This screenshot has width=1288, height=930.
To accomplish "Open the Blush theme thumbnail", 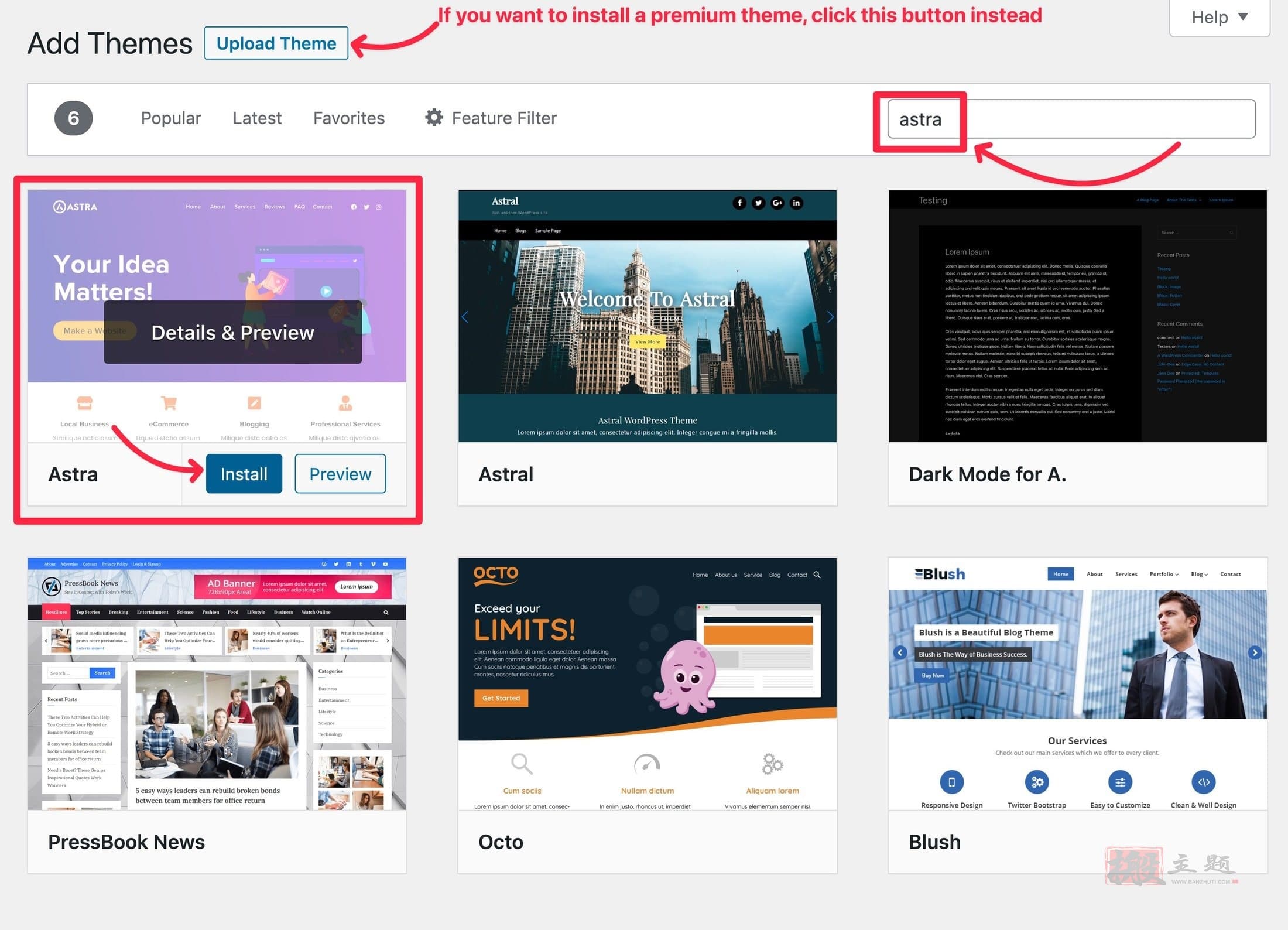I will pos(1078,684).
